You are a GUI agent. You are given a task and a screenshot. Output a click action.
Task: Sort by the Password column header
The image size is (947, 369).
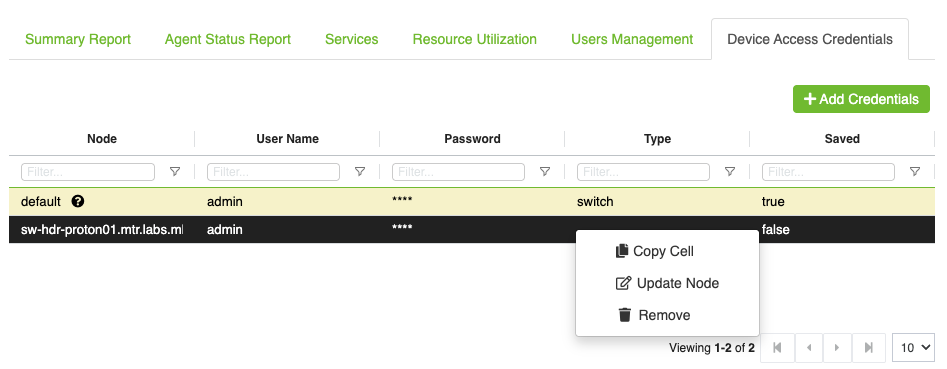pos(472,139)
